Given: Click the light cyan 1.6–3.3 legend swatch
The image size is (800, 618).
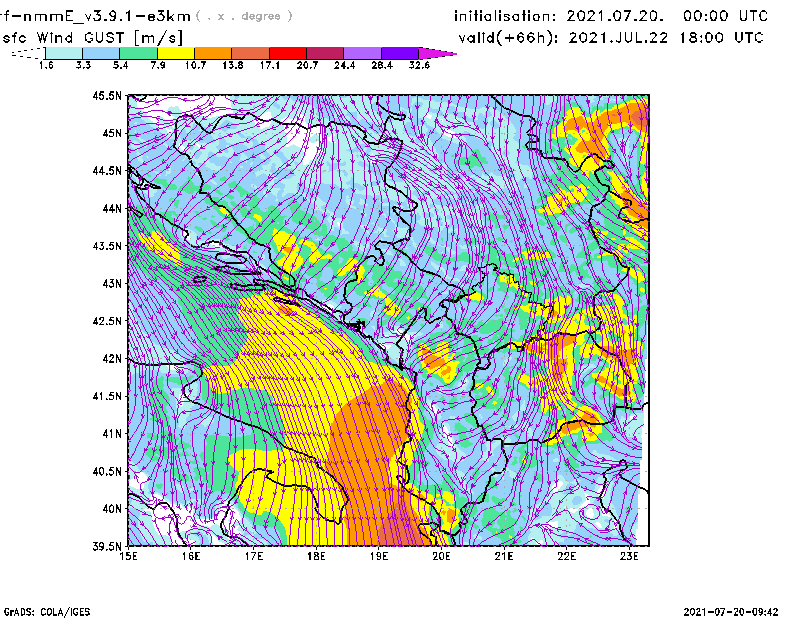Looking at the screenshot, I should (64, 53).
